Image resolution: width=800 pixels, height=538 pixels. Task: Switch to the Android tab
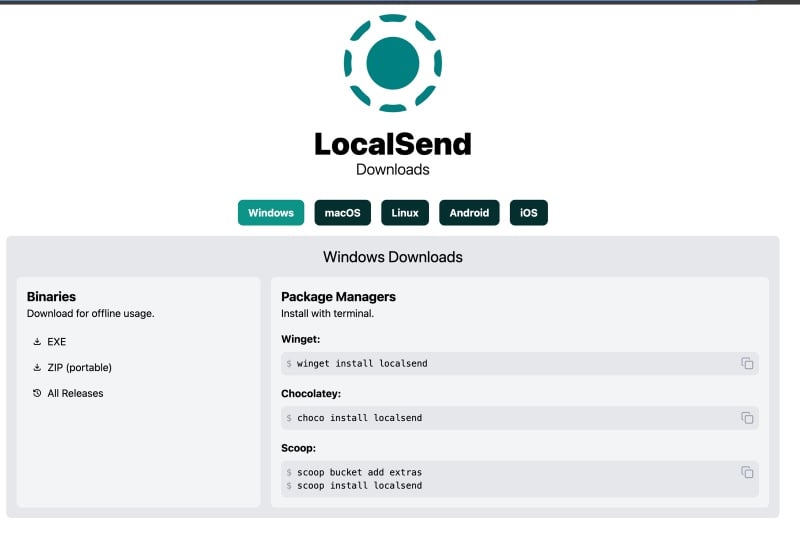tap(469, 212)
